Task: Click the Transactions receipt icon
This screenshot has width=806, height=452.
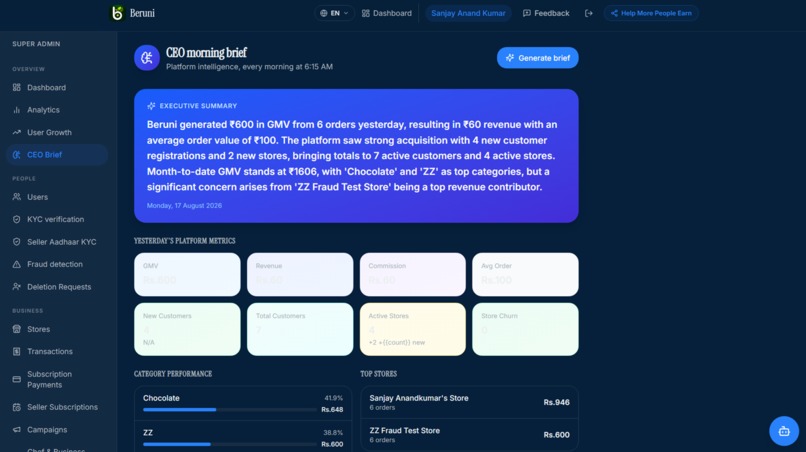Action: point(16,352)
